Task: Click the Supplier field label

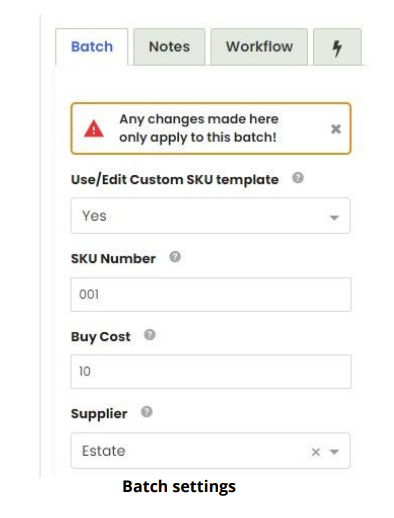Action: point(99,414)
